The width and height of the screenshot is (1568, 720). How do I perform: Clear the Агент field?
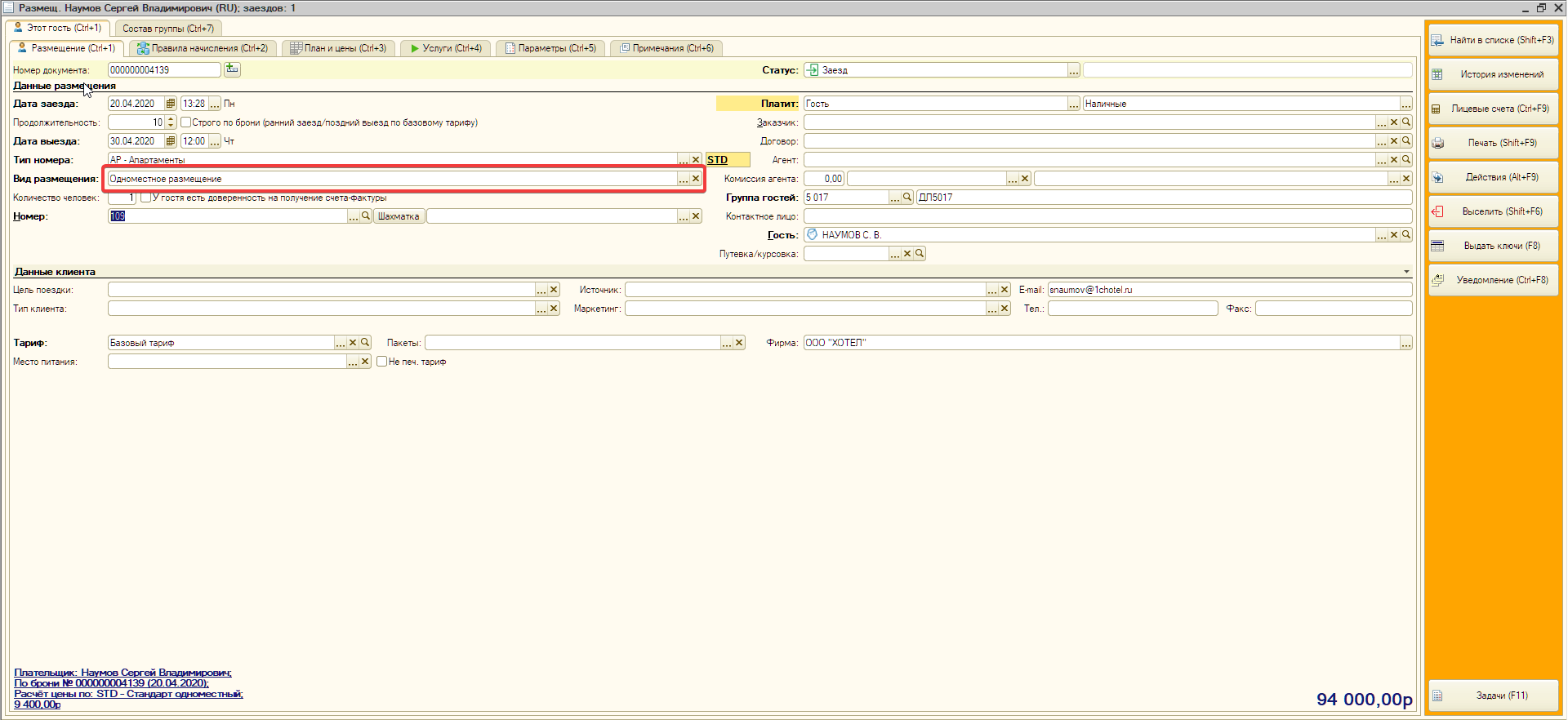[1394, 160]
